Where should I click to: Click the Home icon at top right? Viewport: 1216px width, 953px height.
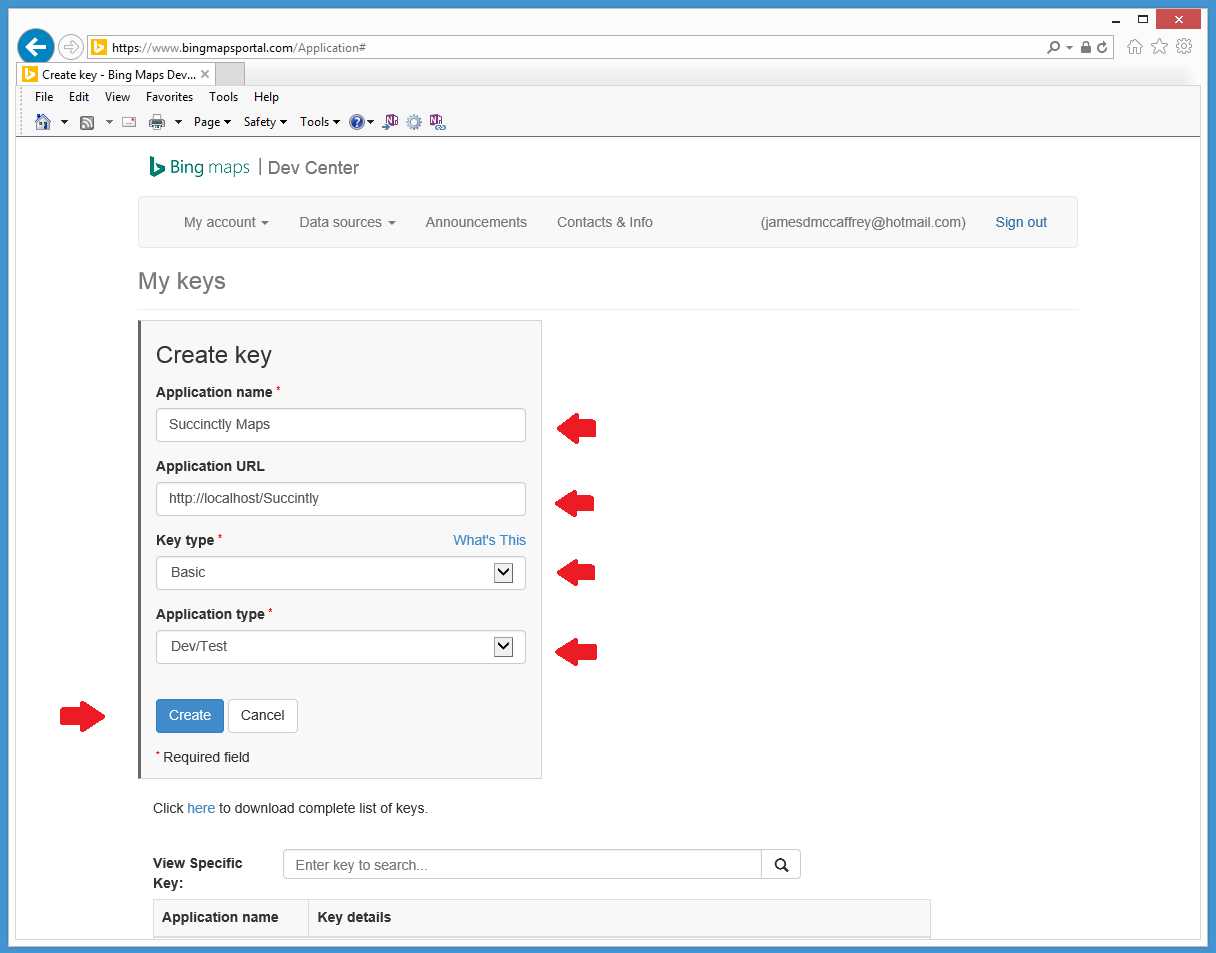point(1134,46)
